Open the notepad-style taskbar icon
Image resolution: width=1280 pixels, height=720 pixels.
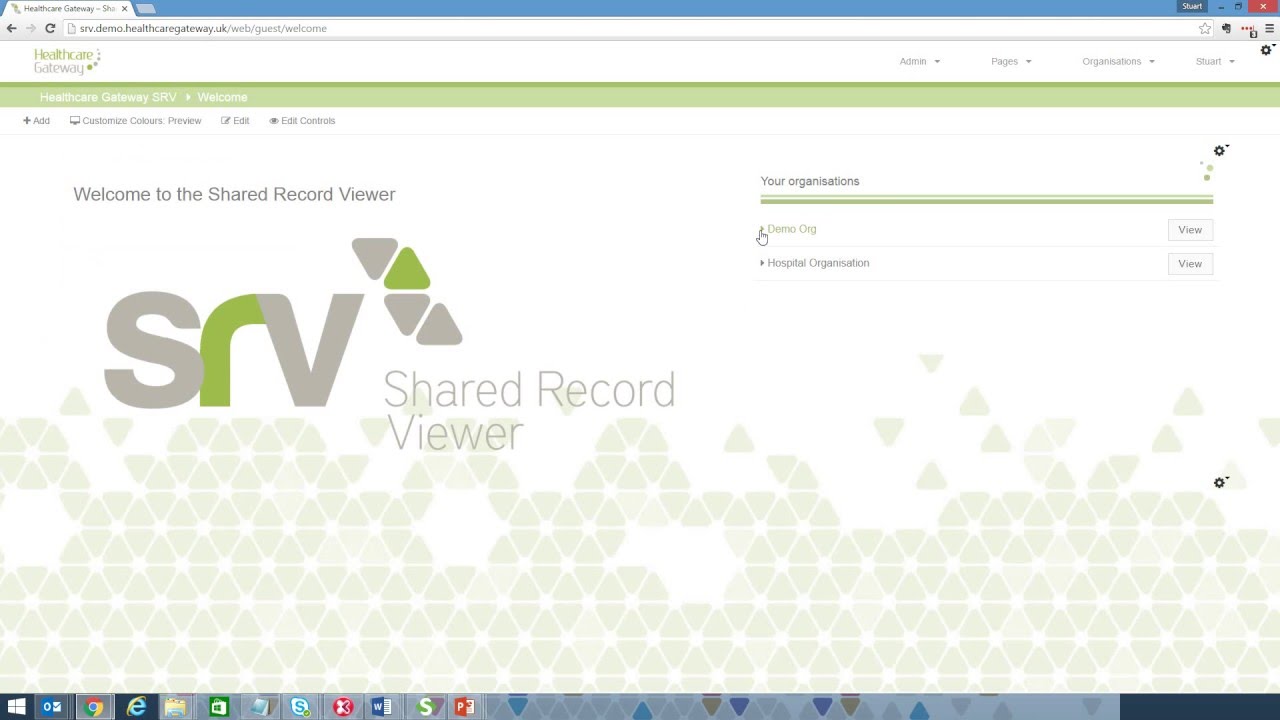pyautogui.click(x=259, y=707)
